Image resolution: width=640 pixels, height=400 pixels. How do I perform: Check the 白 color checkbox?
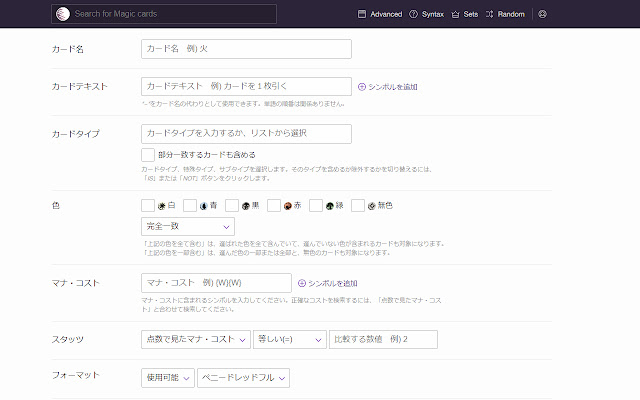point(148,205)
